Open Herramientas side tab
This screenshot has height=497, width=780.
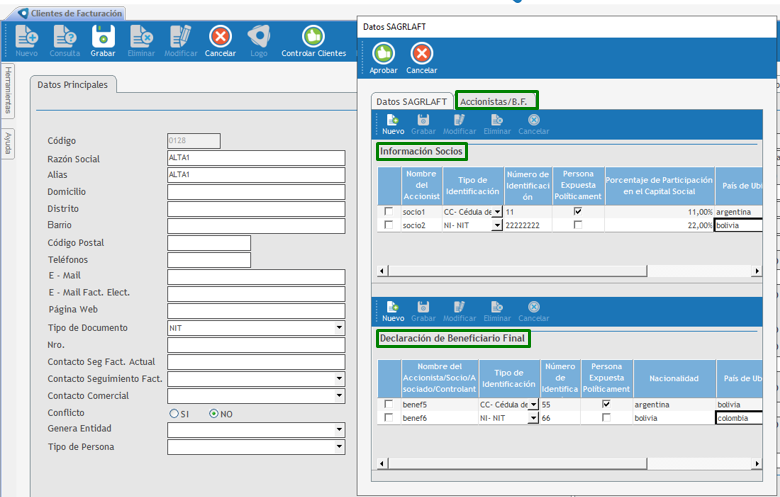click(7, 90)
